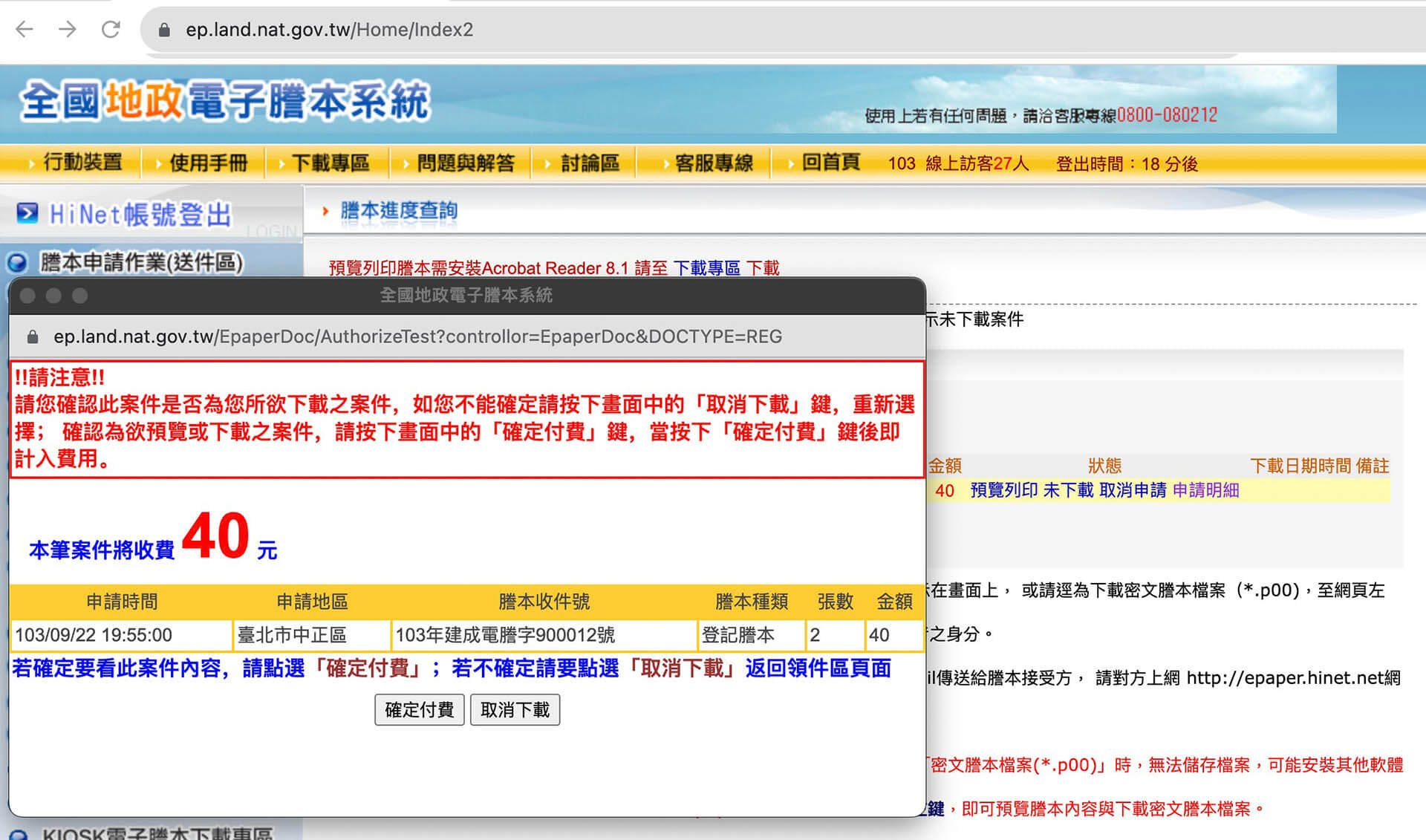Click the !!請注意!! warning heading
1426x840 pixels.
point(59,377)
